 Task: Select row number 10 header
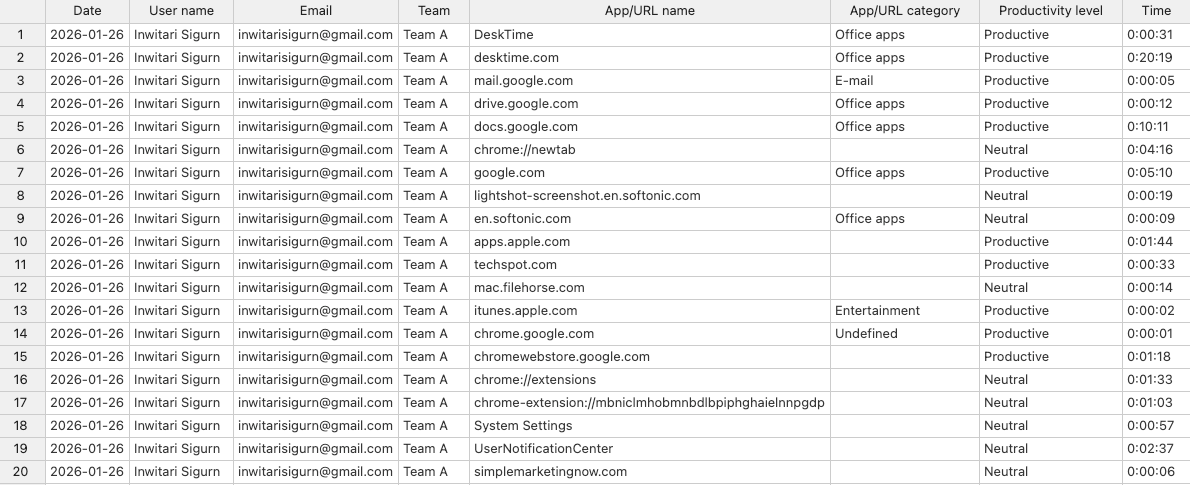(23, 242)
